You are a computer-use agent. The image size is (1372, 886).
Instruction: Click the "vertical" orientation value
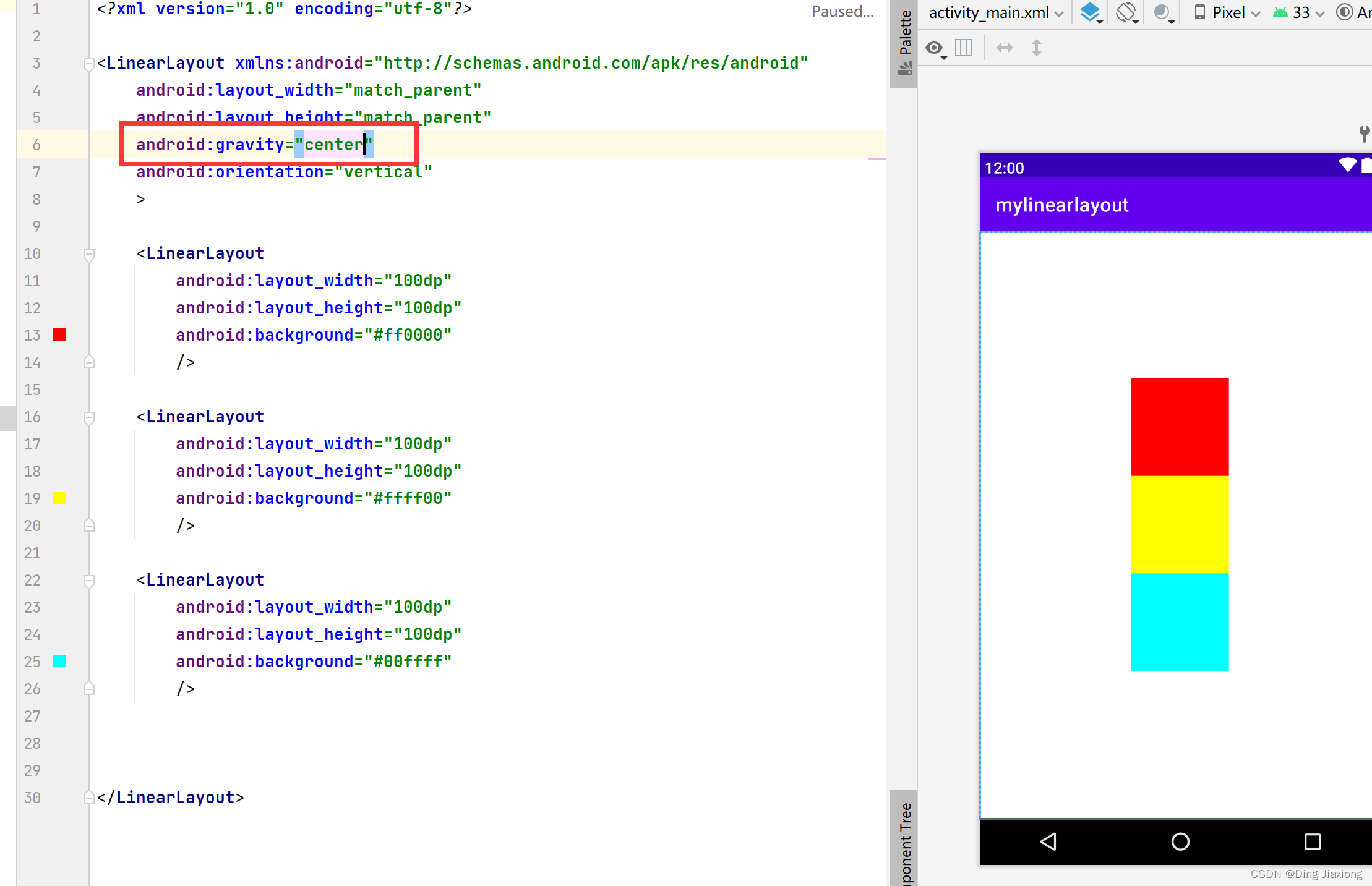[383, 172]
